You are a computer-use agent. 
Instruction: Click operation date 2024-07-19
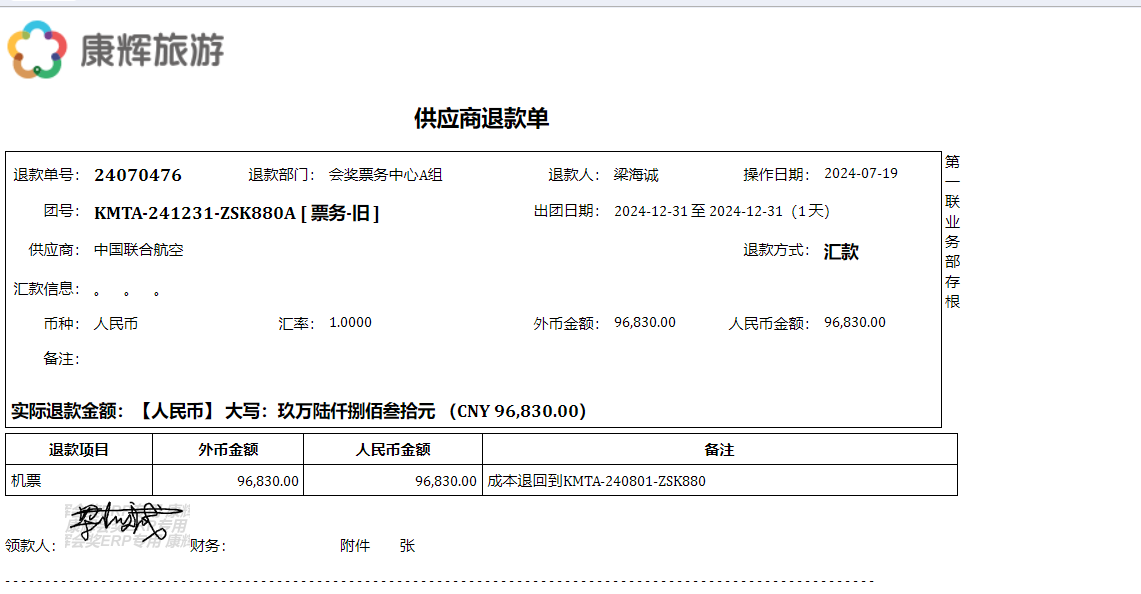coord(860,174)
